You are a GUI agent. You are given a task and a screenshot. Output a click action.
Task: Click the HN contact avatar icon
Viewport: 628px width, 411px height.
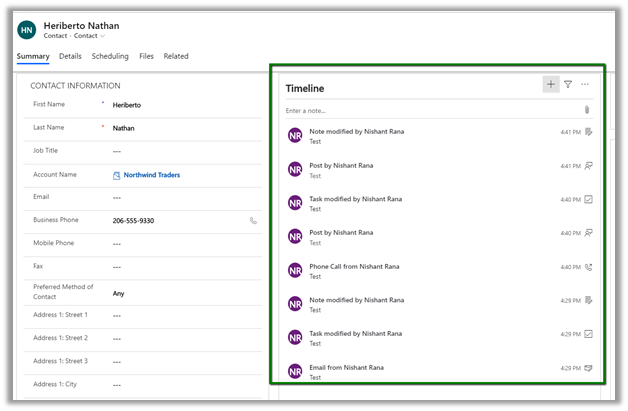pos(27,30)
